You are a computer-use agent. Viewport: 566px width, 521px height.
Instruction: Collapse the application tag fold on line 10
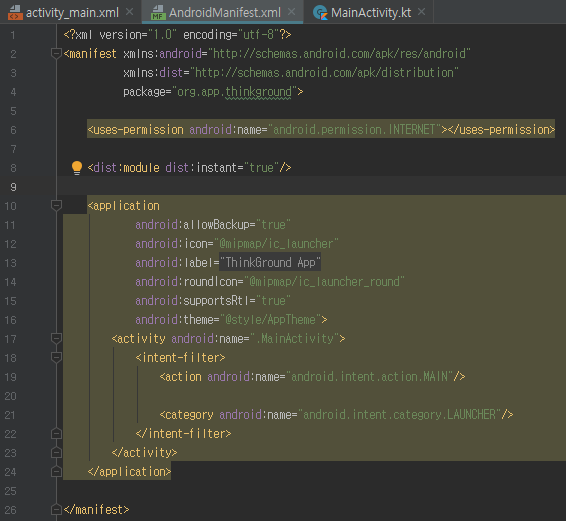coord(56,206)
